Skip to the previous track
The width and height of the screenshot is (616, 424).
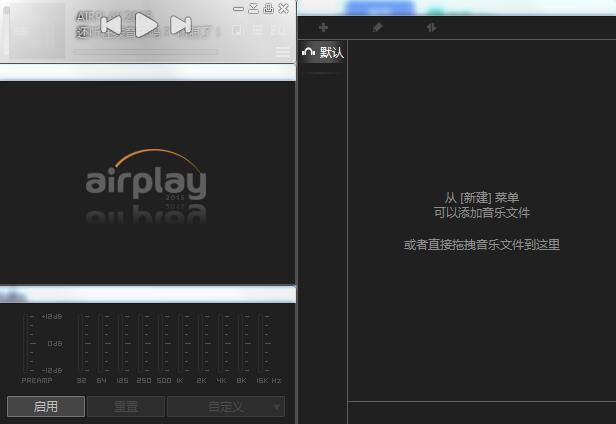pyautogui.click(x=112, y=25)
